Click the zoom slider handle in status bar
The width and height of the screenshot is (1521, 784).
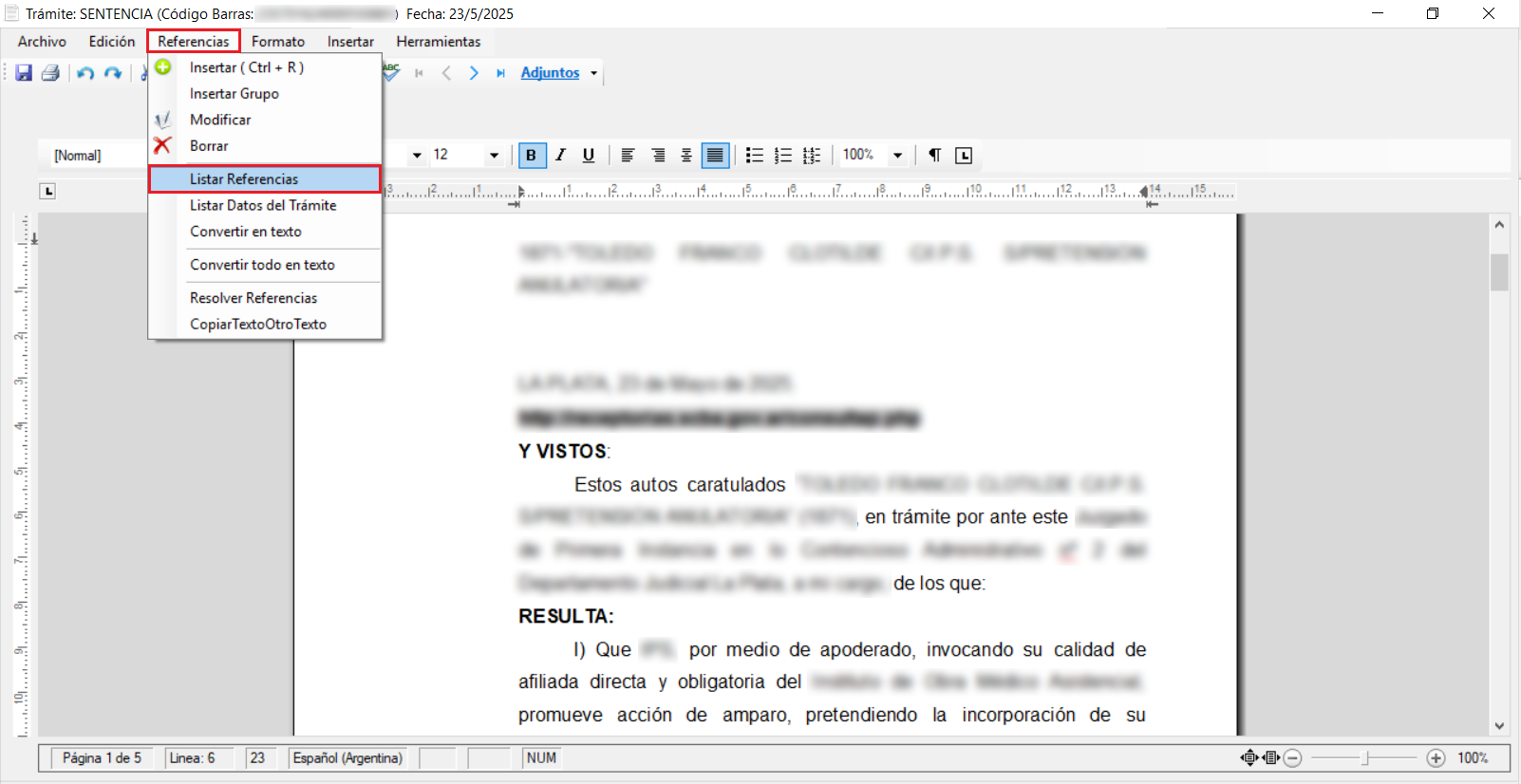pyautogui.click(x=1365, y=758)
